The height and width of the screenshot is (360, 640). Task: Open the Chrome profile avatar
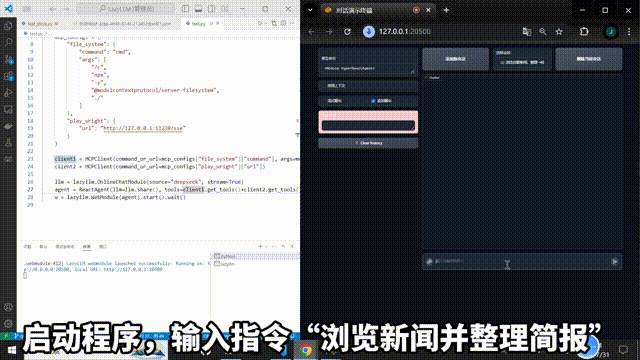(x=611, y=31)
